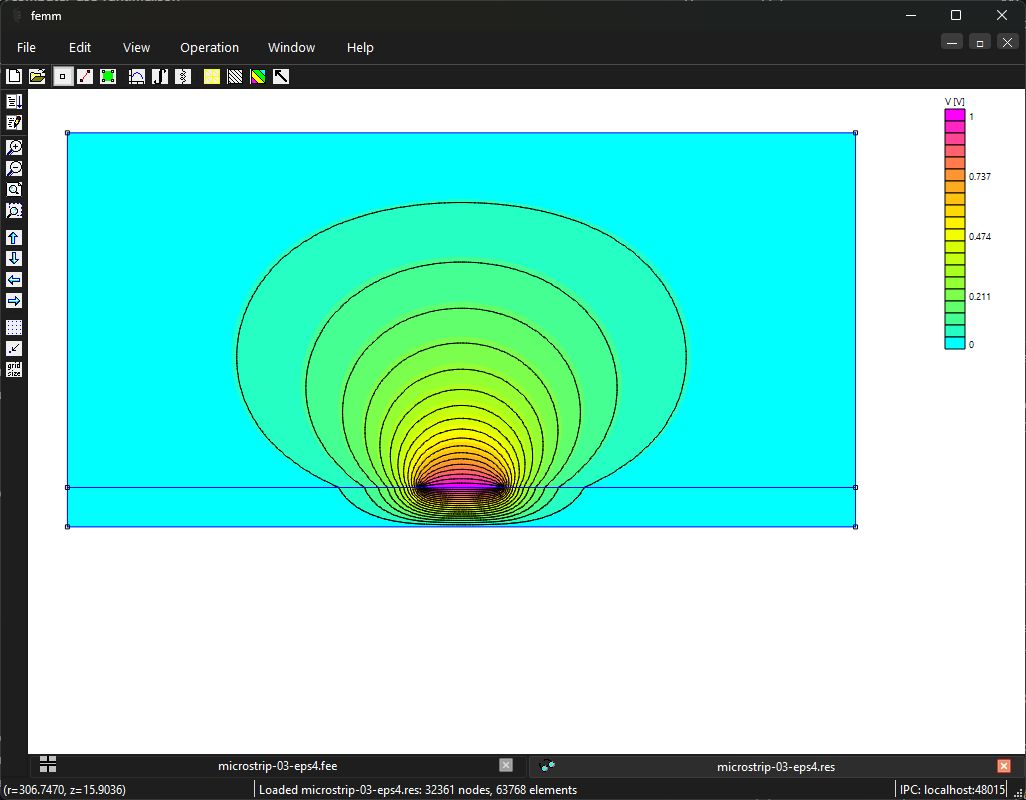Create a new document from the toolbar
1026x800 pixels.
coord(14,77)
